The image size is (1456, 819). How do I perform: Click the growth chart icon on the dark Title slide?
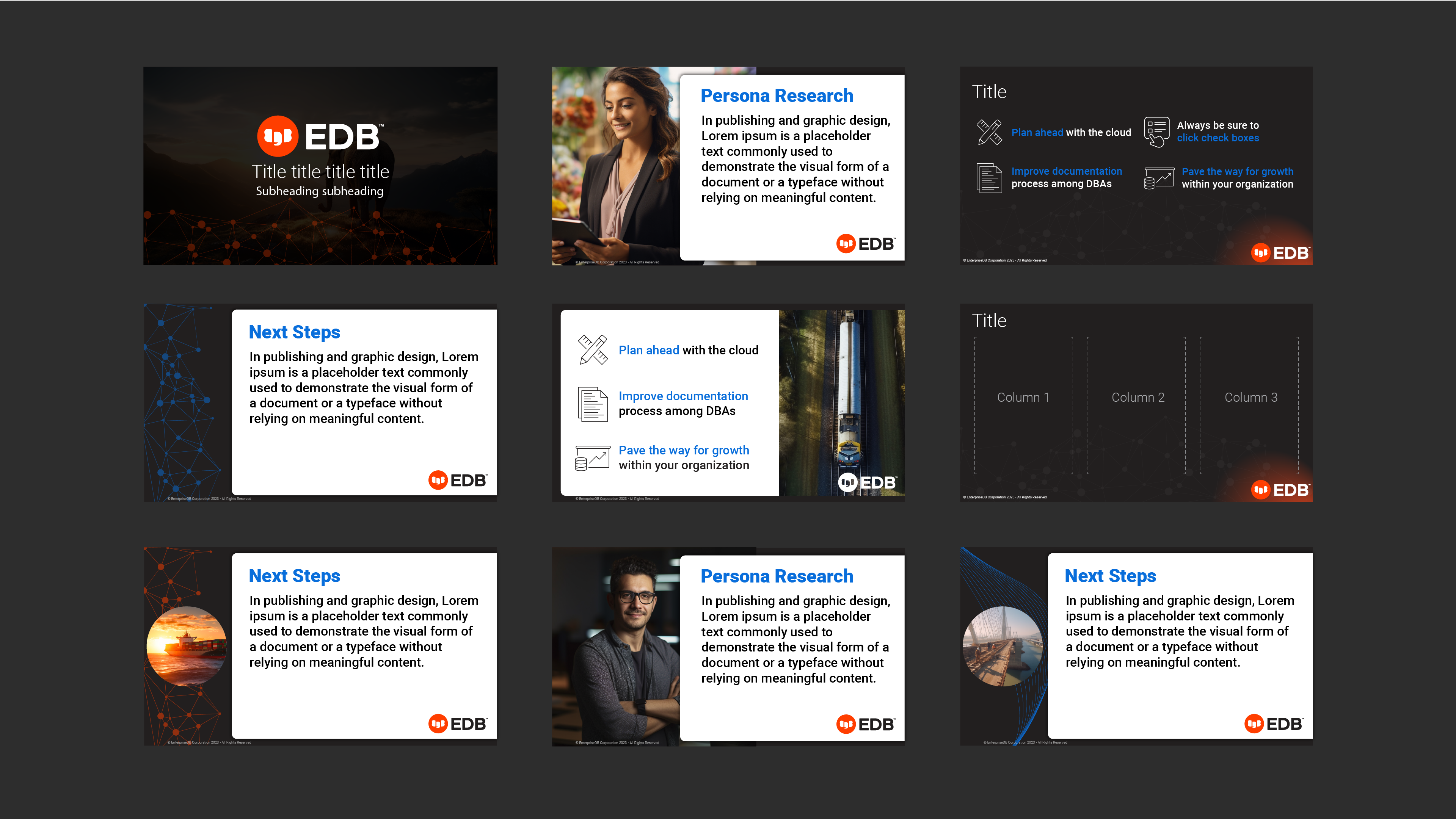1159,178
